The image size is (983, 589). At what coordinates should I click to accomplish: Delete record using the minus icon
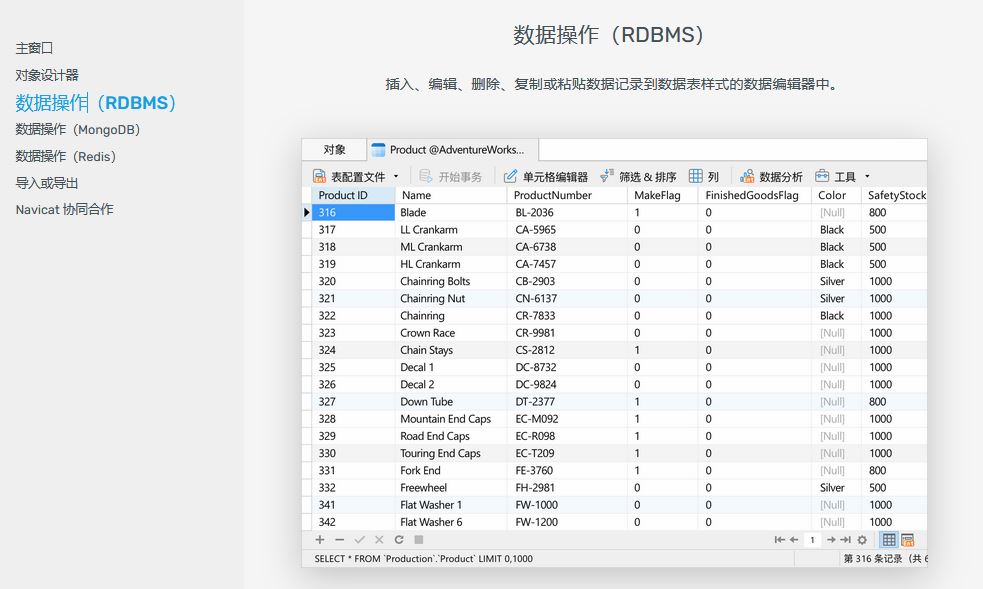[x=340, y=540]
